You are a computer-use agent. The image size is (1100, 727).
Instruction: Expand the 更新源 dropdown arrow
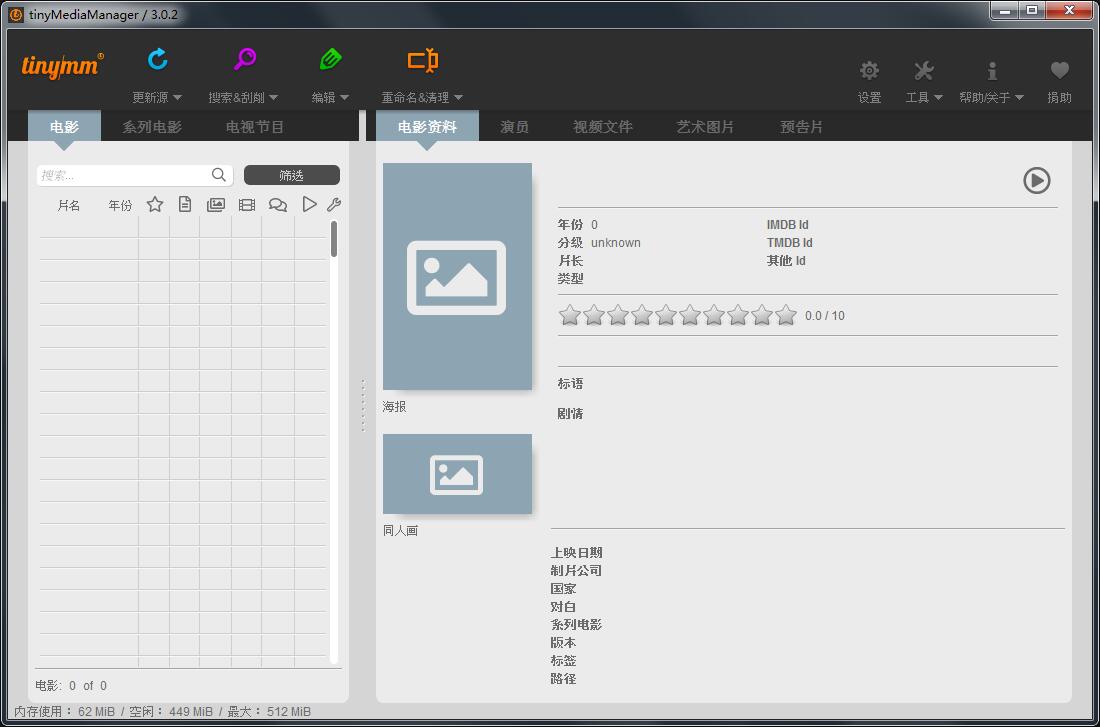tap(177, 98)
